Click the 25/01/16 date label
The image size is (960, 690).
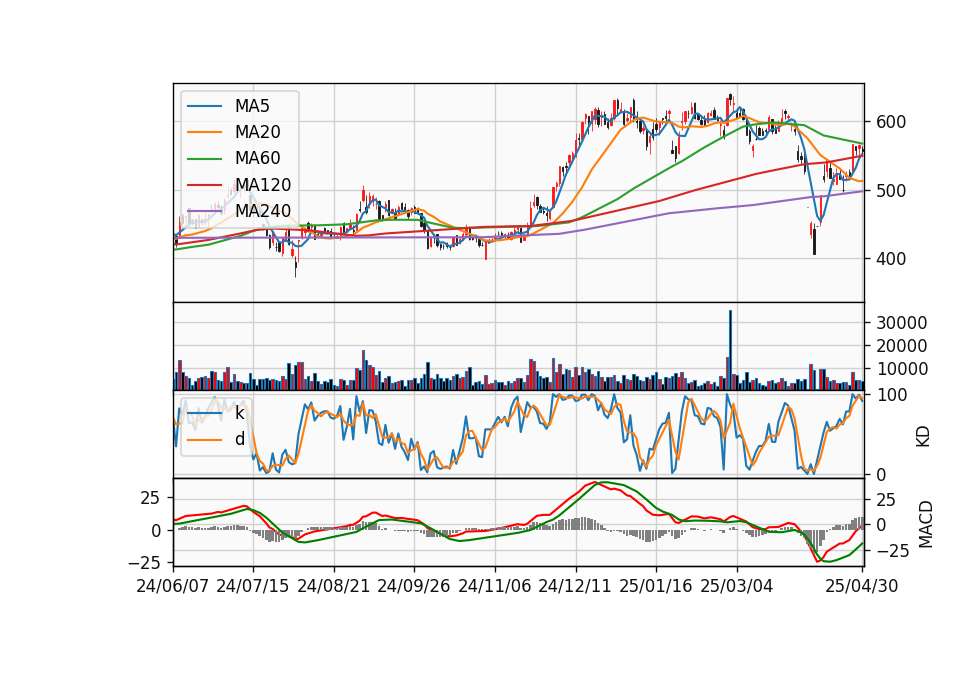coord(656,586)
